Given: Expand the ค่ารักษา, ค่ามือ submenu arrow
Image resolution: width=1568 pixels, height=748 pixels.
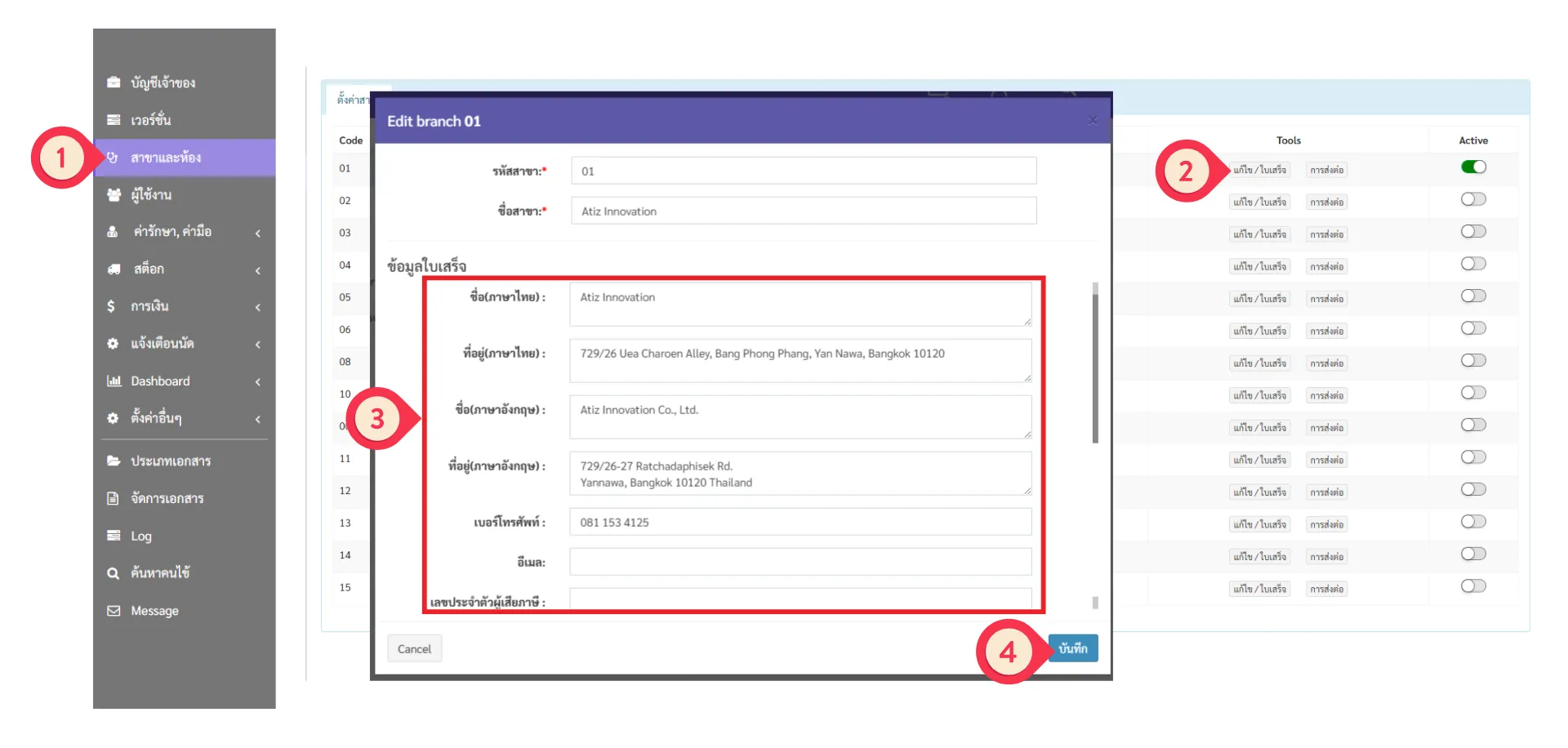Looking at the screenshot, I should click(x=258, y=234).
